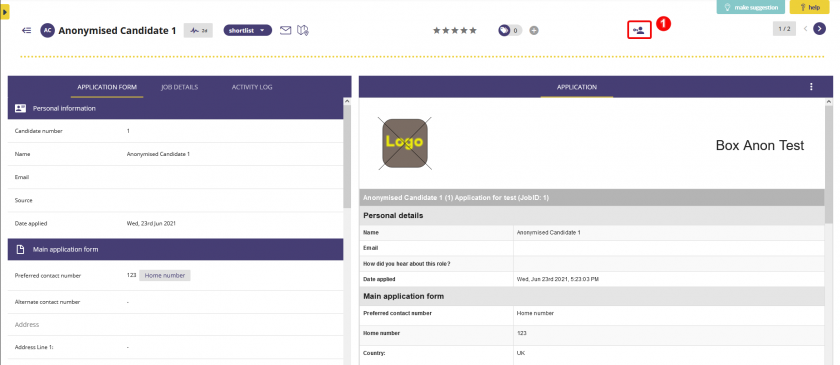Click the tags counter badge
This screenshot has width=840, height=365.
pyautogui.click(x=509, y=31)
